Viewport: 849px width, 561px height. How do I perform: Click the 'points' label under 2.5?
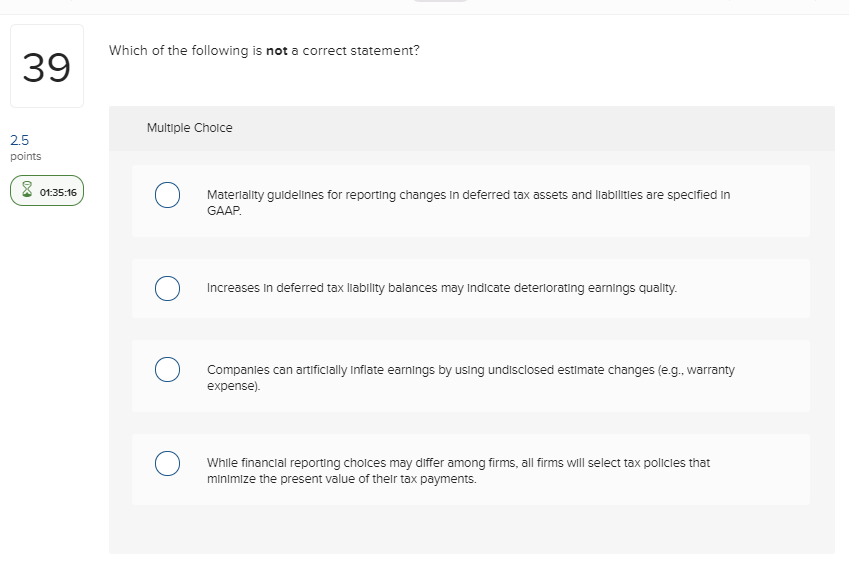click(x=25, y=157)
